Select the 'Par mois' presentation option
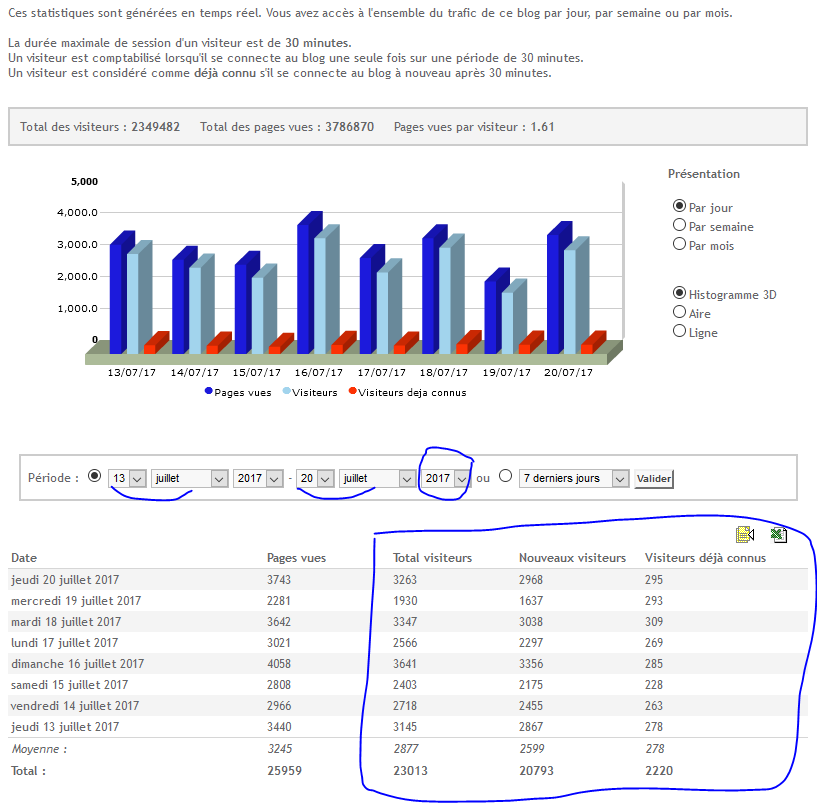The height and width of the screenshot is (805, 817). [679, 244]
